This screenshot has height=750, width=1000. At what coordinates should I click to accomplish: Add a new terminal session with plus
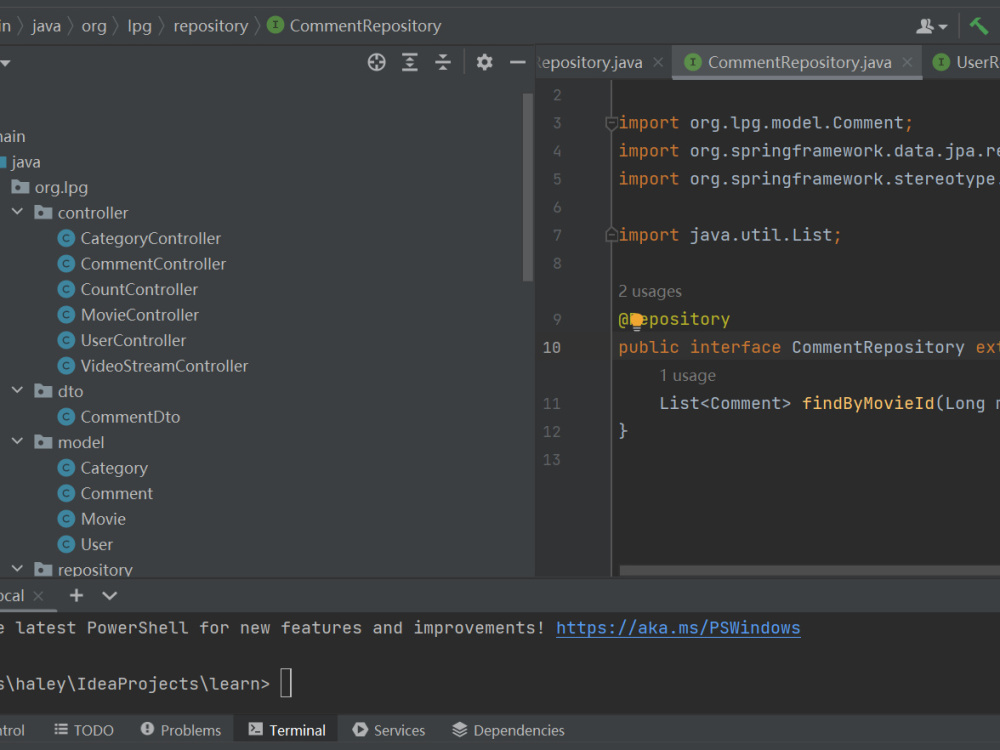coord(77,596)
